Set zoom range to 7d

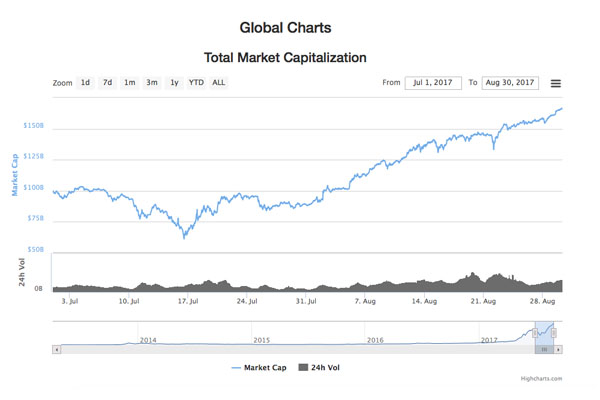point(107,82)
